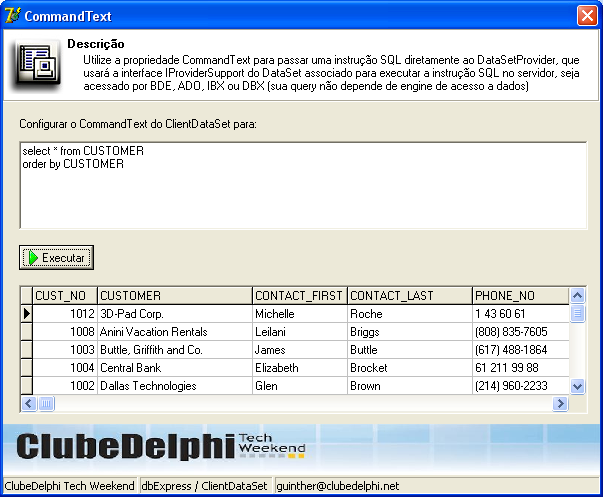Click the grid's vertical scroll down arrow
Screen dimensions: 603x497
tap(577, 386)
